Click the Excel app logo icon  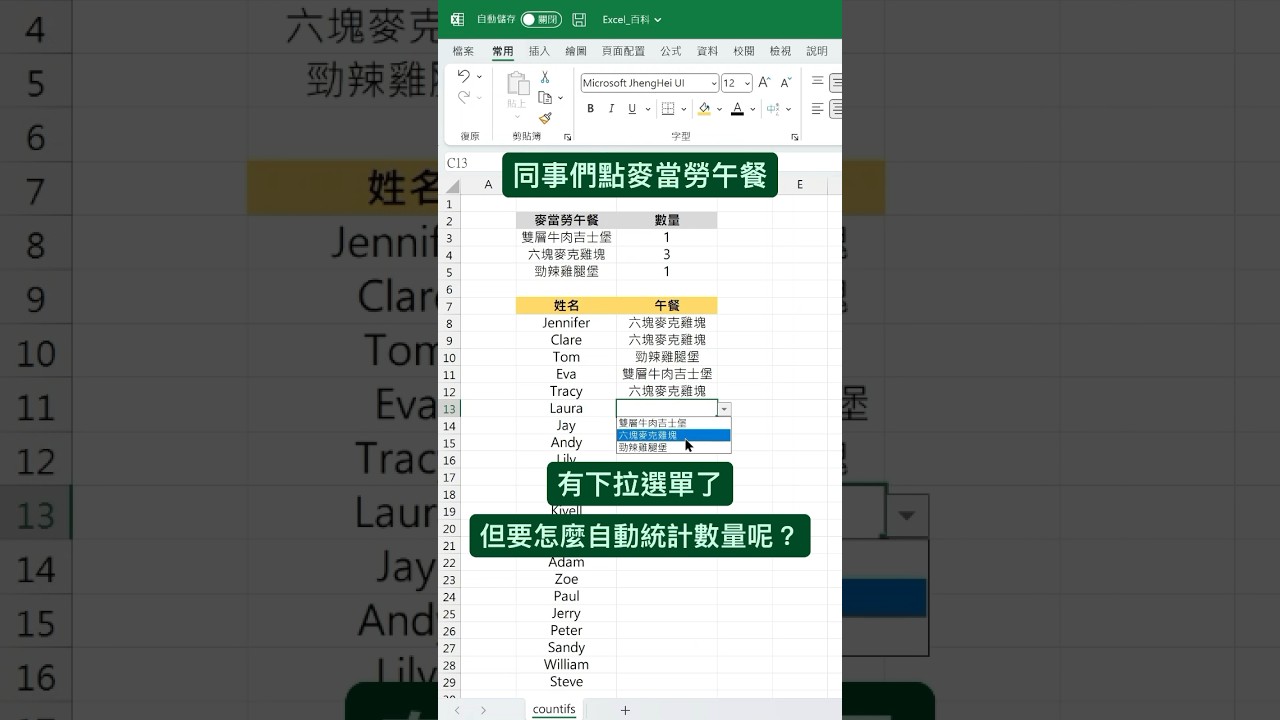click(457, 19)
